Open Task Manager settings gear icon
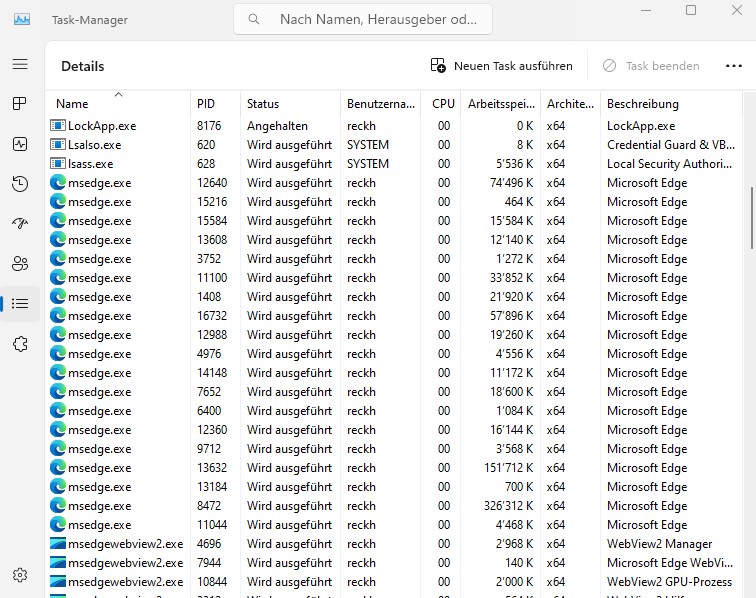 pyautogui.click(x=20, y=575)
